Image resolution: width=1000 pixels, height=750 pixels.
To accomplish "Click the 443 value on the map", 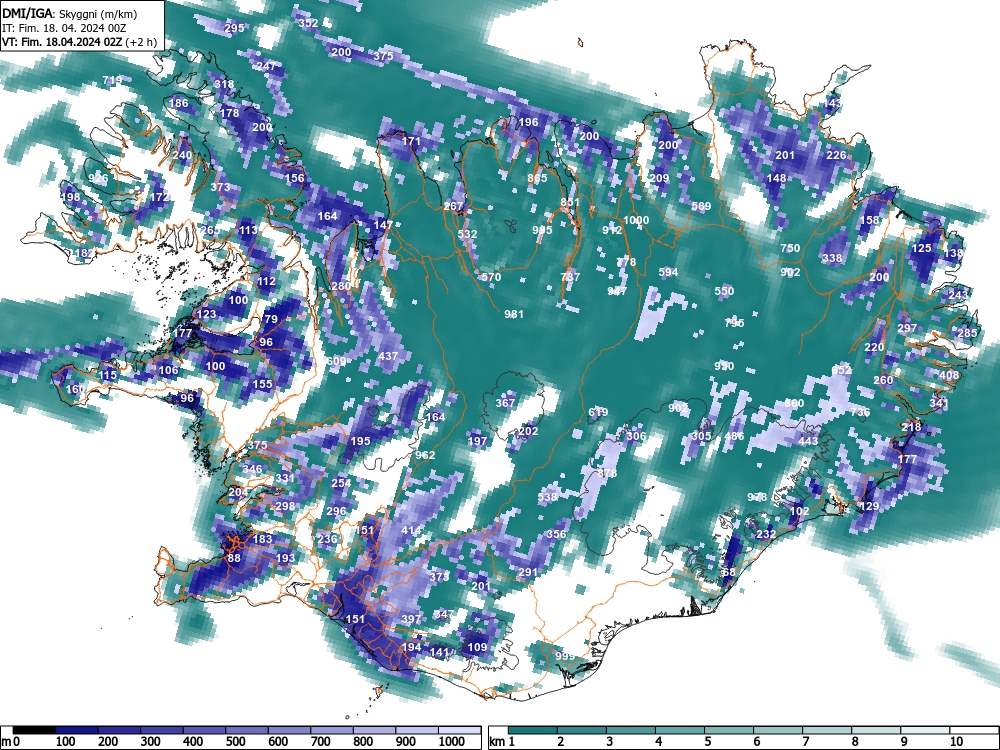I will pos(808,441).
